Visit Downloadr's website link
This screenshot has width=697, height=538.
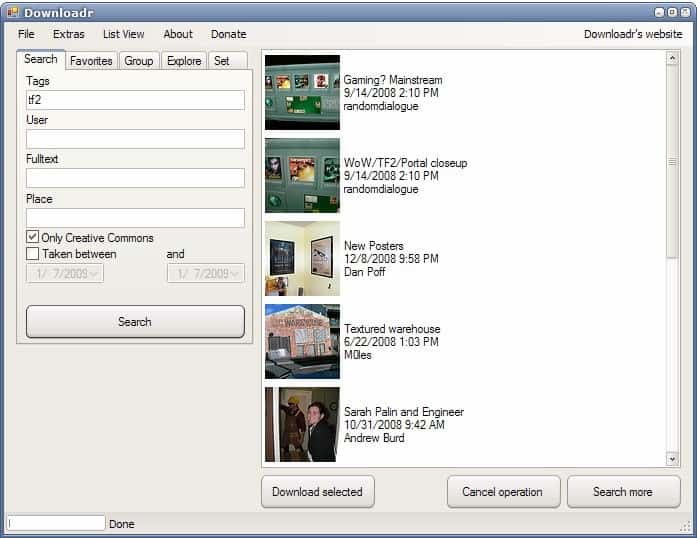(633, 34)
